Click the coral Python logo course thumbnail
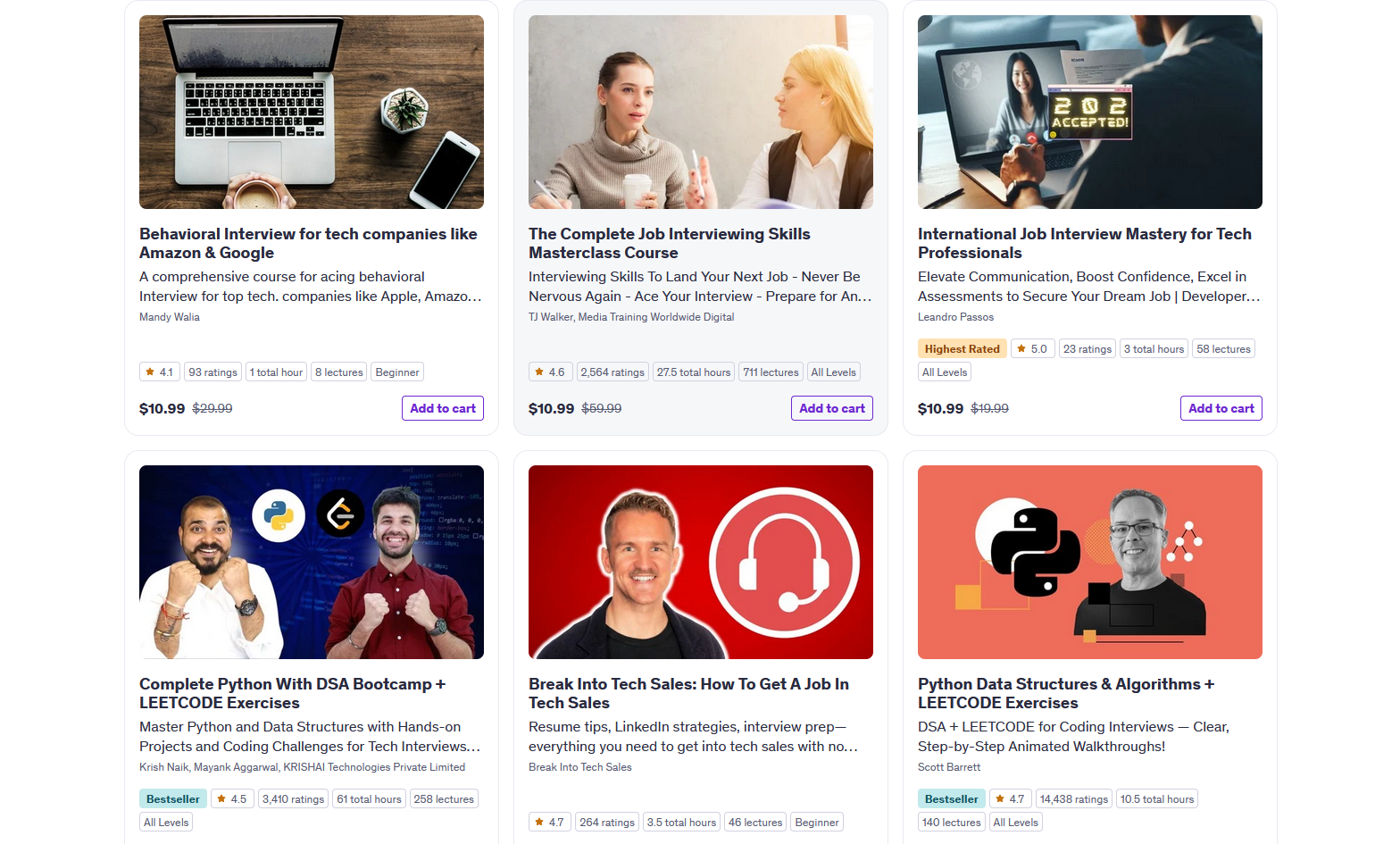Viewport: 1400px width, 844px height. point(1090,562)
